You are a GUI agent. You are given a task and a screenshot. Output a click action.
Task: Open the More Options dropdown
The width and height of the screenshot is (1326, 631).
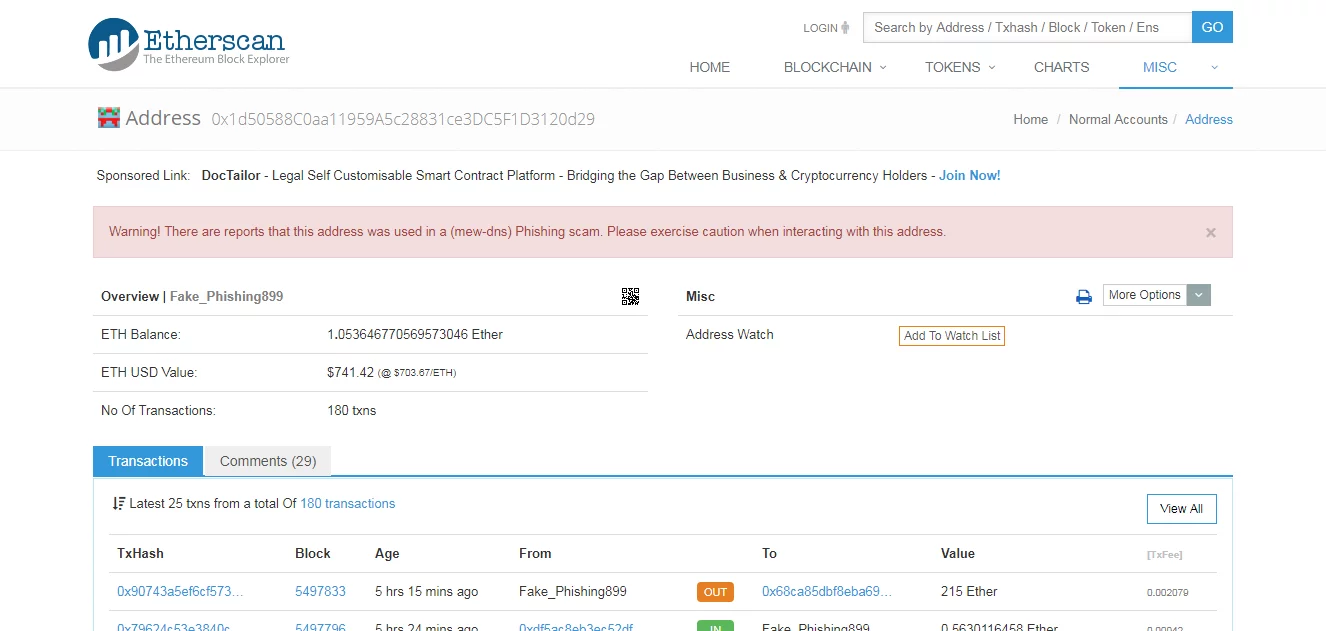pyautogui.click(x=1157, y=295)
